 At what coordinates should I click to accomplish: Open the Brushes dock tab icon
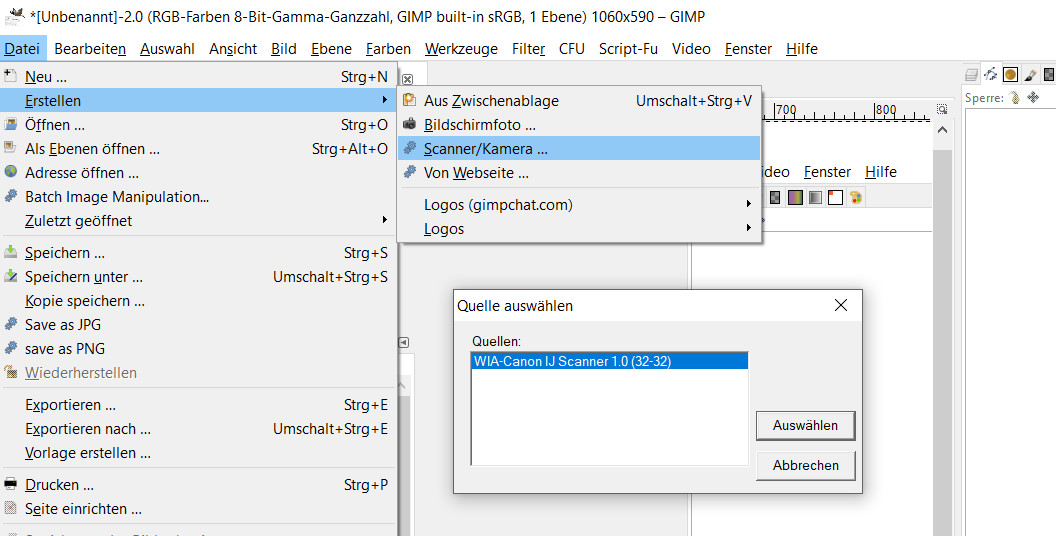point(1010,74)
